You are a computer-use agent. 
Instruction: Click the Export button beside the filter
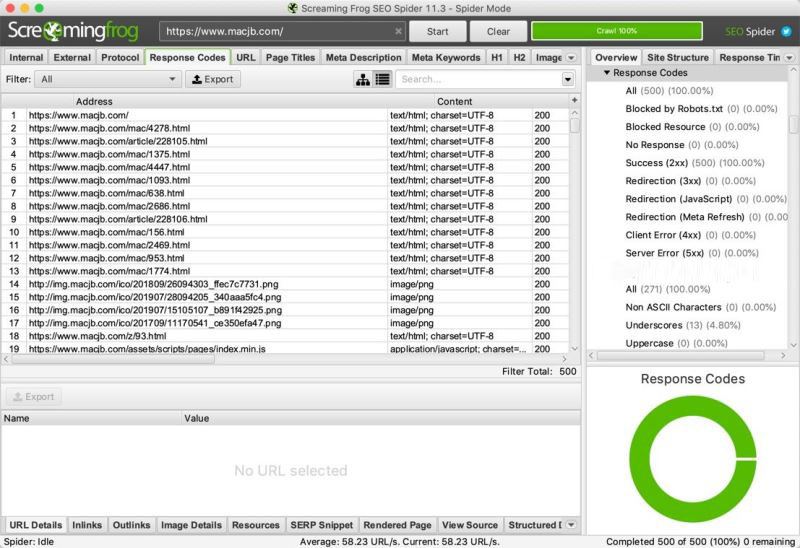point(213,79)
